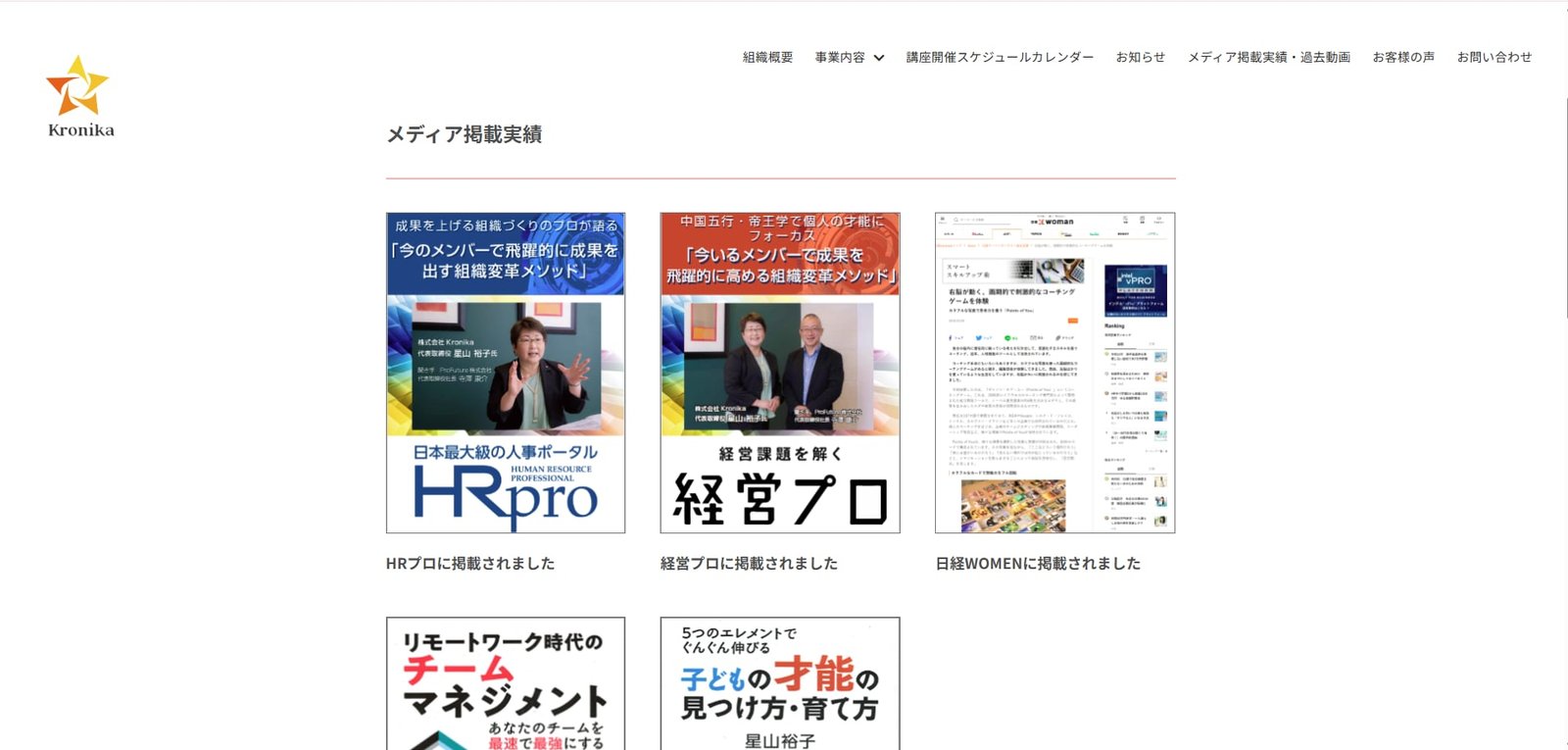The image size is (1568, 750).
Task: Click the Kronika star logo
Action: click(x=78, y=95)
